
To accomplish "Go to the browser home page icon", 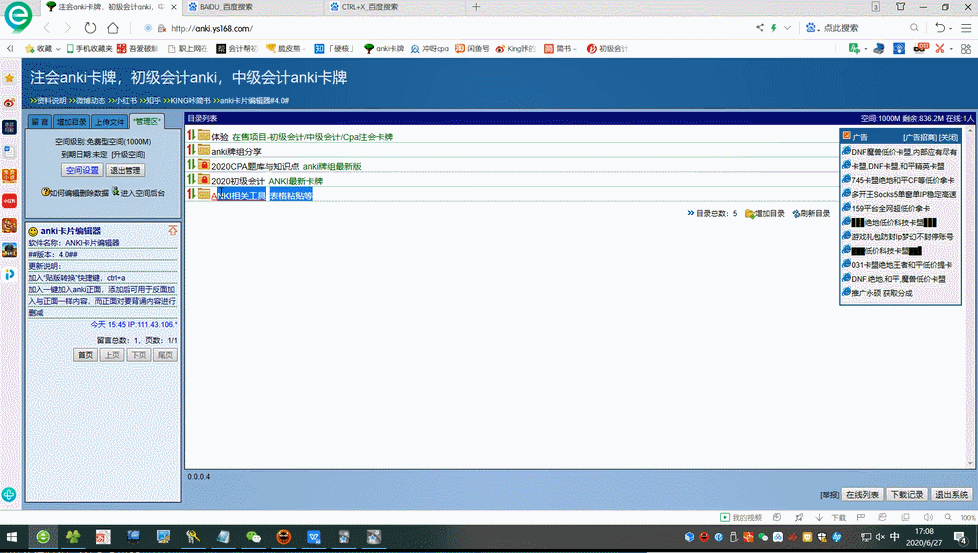I will [x=113, y=28].
